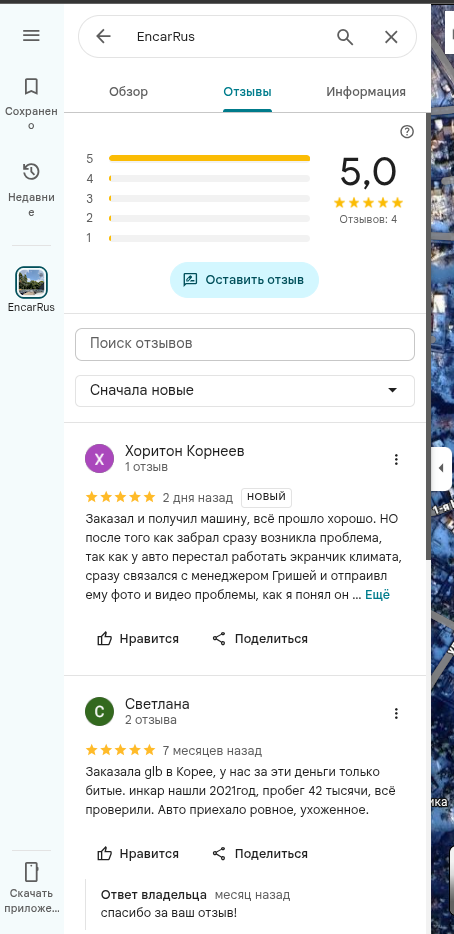Screen dimensions: 454x934
Task: Open the download app phone icon
Action: [31, 872]
